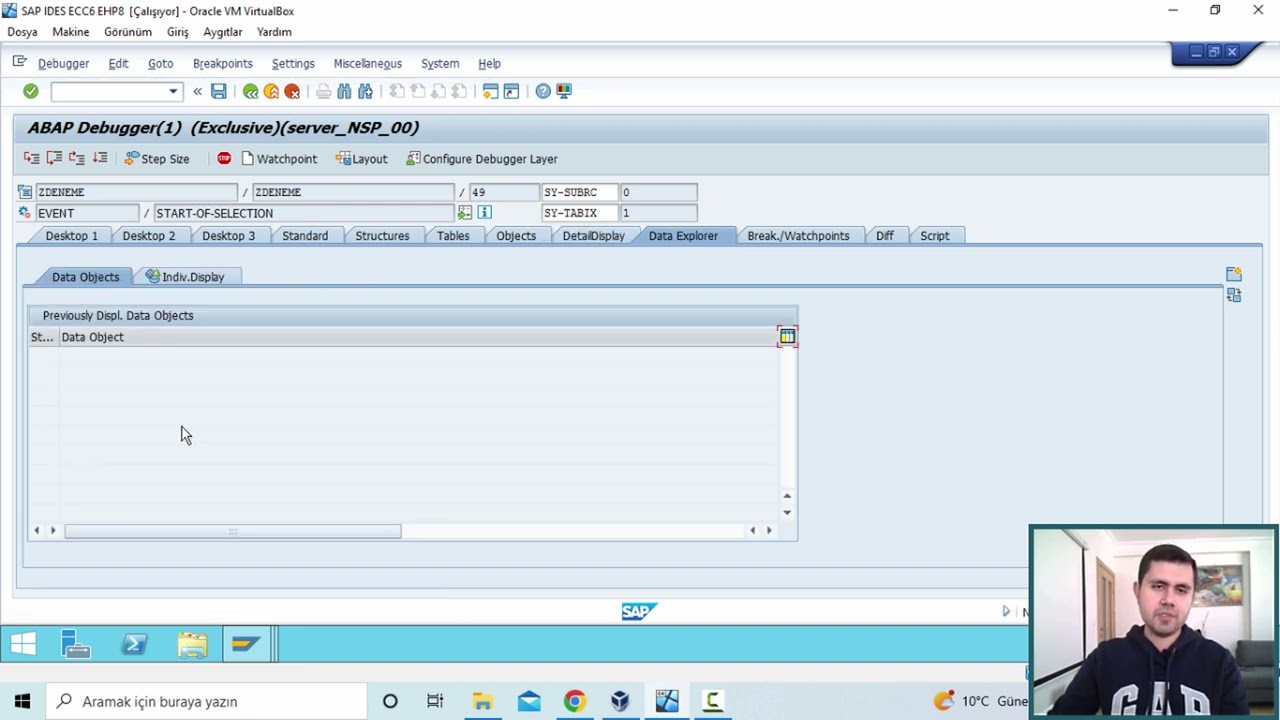The height and width of the screenshot is (720, 1280).
Task: Open the Miscellaneous menu
Action: (x=367, y=63)
